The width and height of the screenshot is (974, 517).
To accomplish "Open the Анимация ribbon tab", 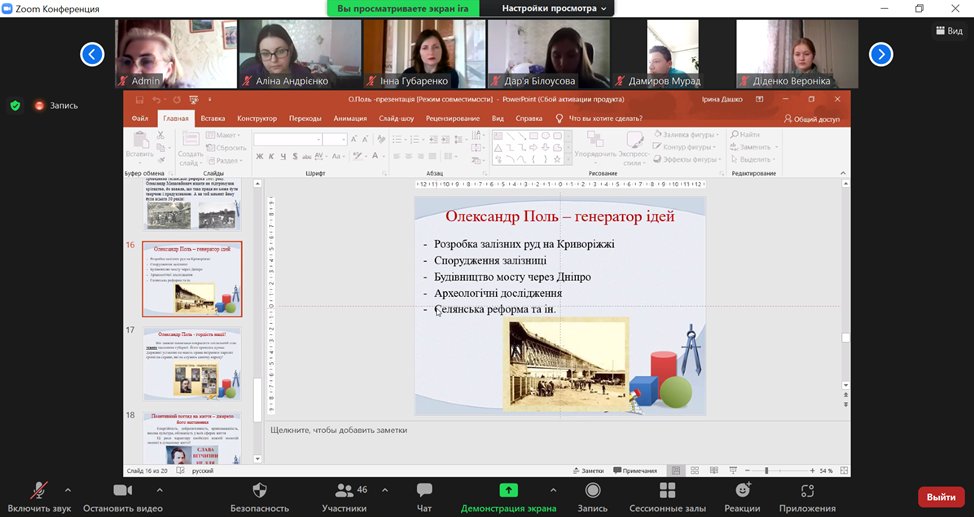I will [x=350, y=118].
